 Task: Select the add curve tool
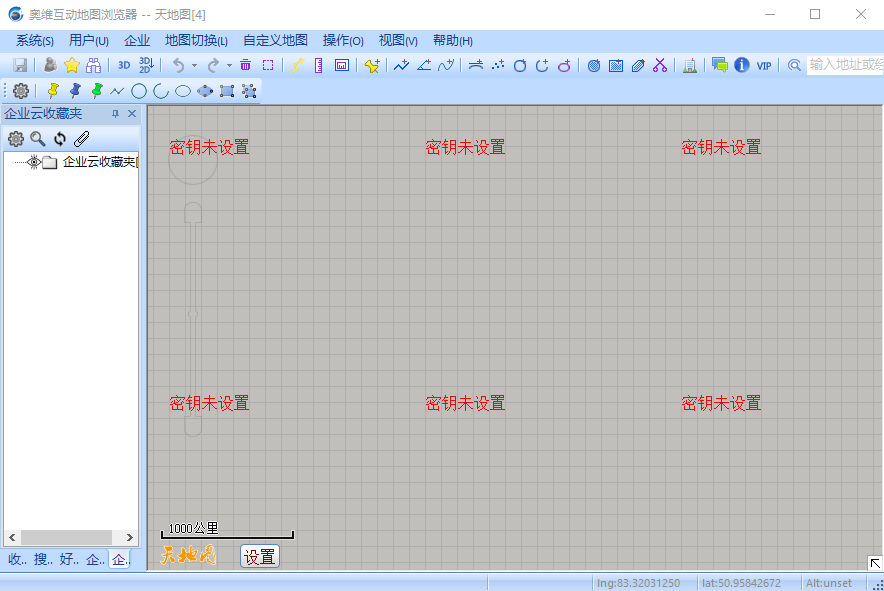tap(446, 65)
